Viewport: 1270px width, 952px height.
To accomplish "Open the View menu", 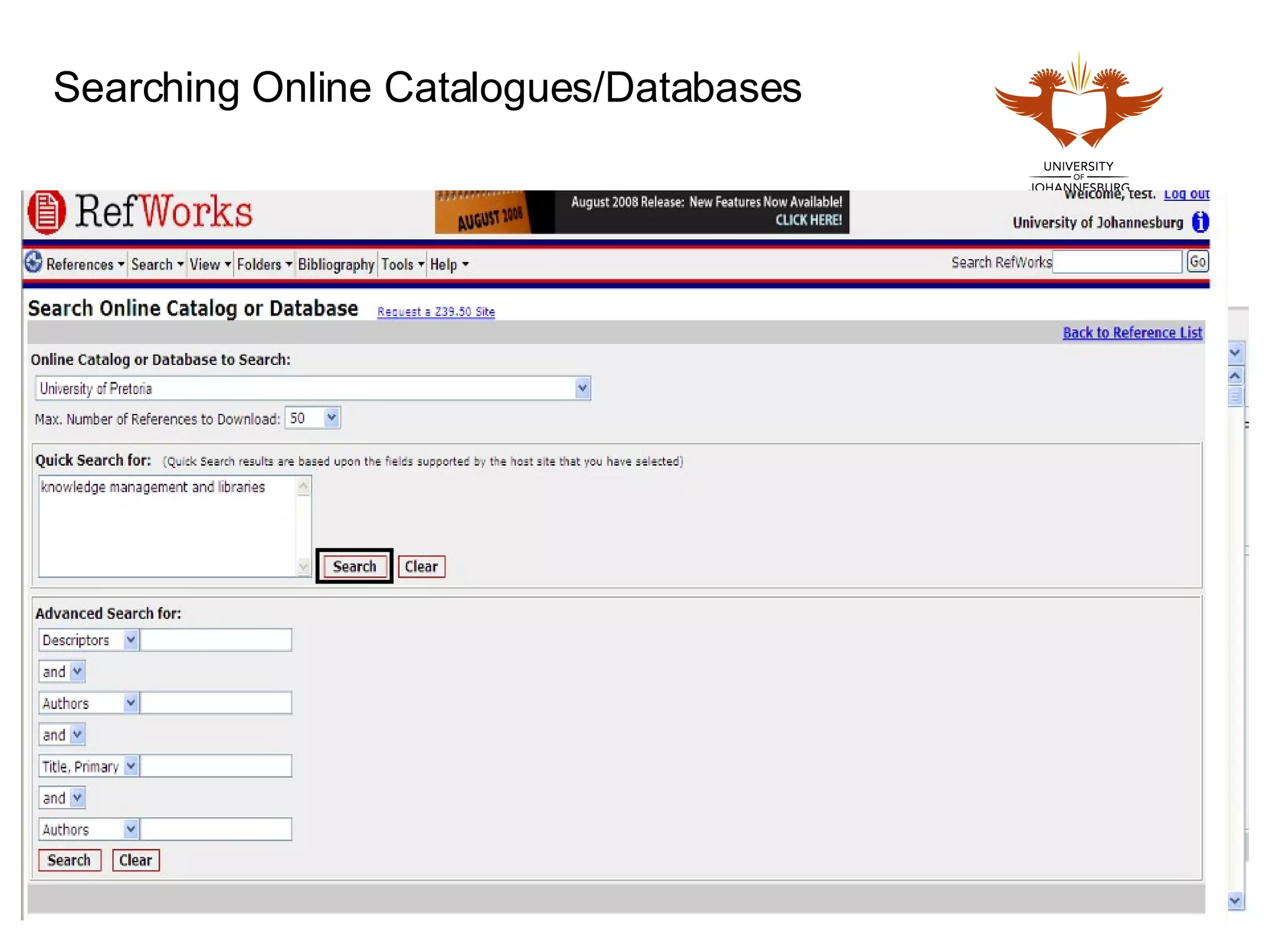I will pyautogui.click(x=210, y=265).
